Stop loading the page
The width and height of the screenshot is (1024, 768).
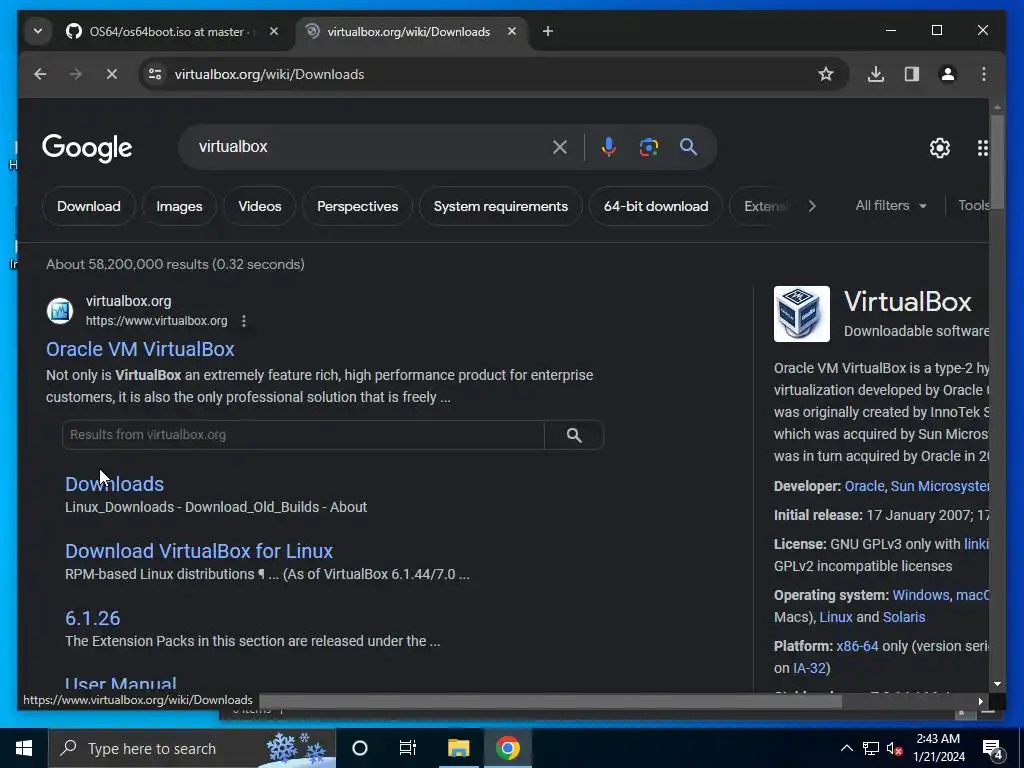coord(112,74)
